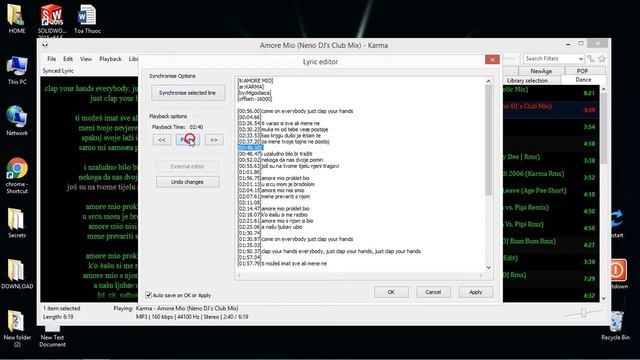Click OK in Lyric editor

click(x=391, y=292)
